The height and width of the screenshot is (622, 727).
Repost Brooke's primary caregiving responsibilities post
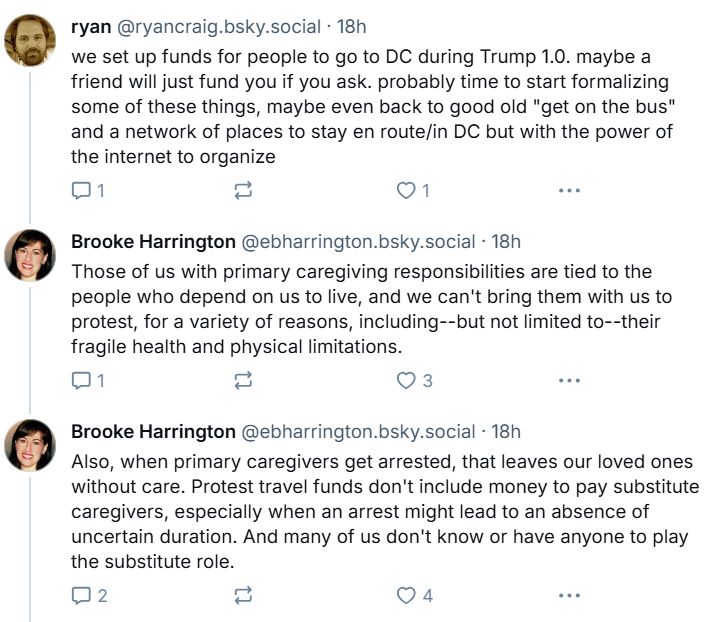click(x=243, y=381)
